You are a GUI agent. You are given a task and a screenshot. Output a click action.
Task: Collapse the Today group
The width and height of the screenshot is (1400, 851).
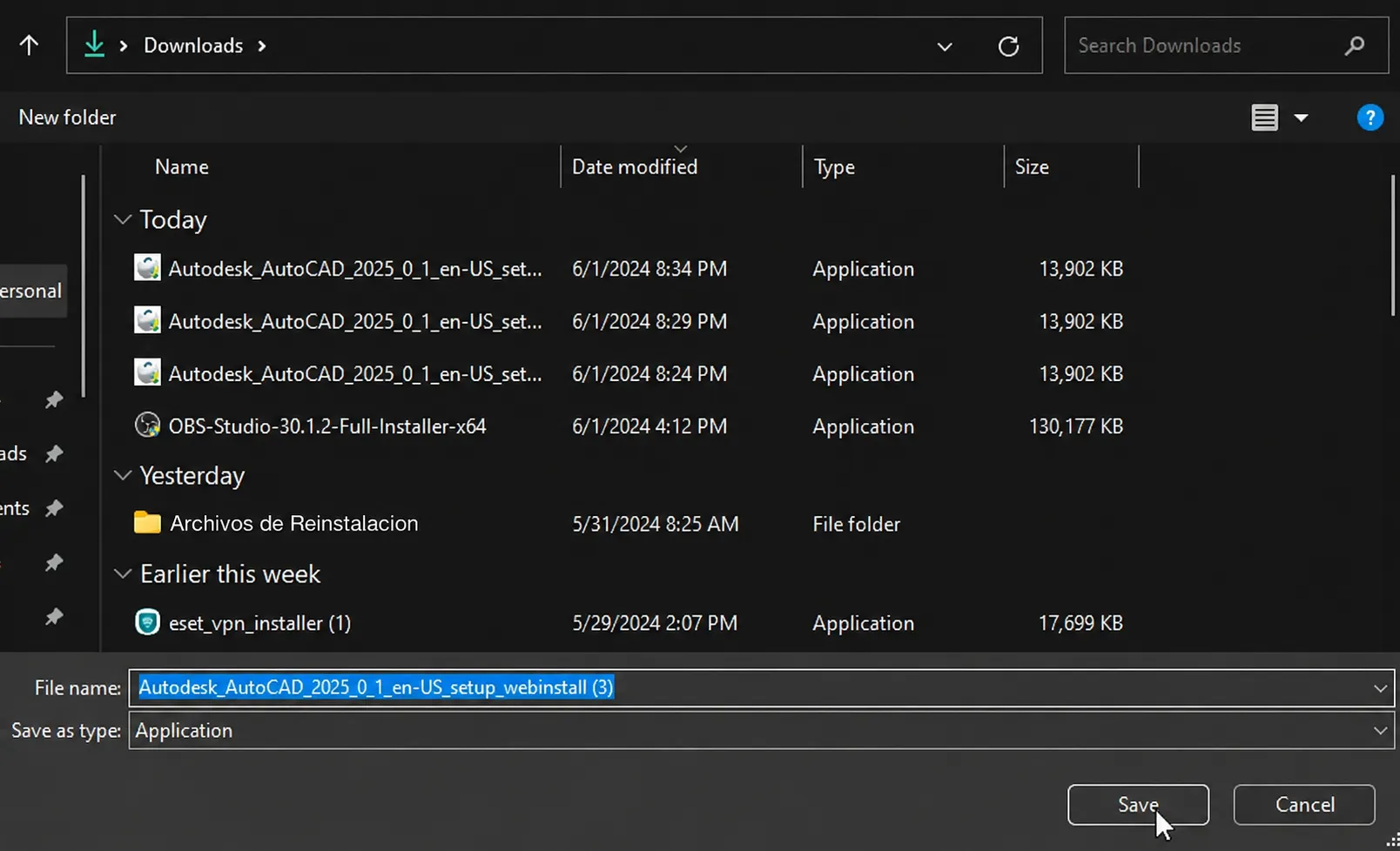(123, 219)
